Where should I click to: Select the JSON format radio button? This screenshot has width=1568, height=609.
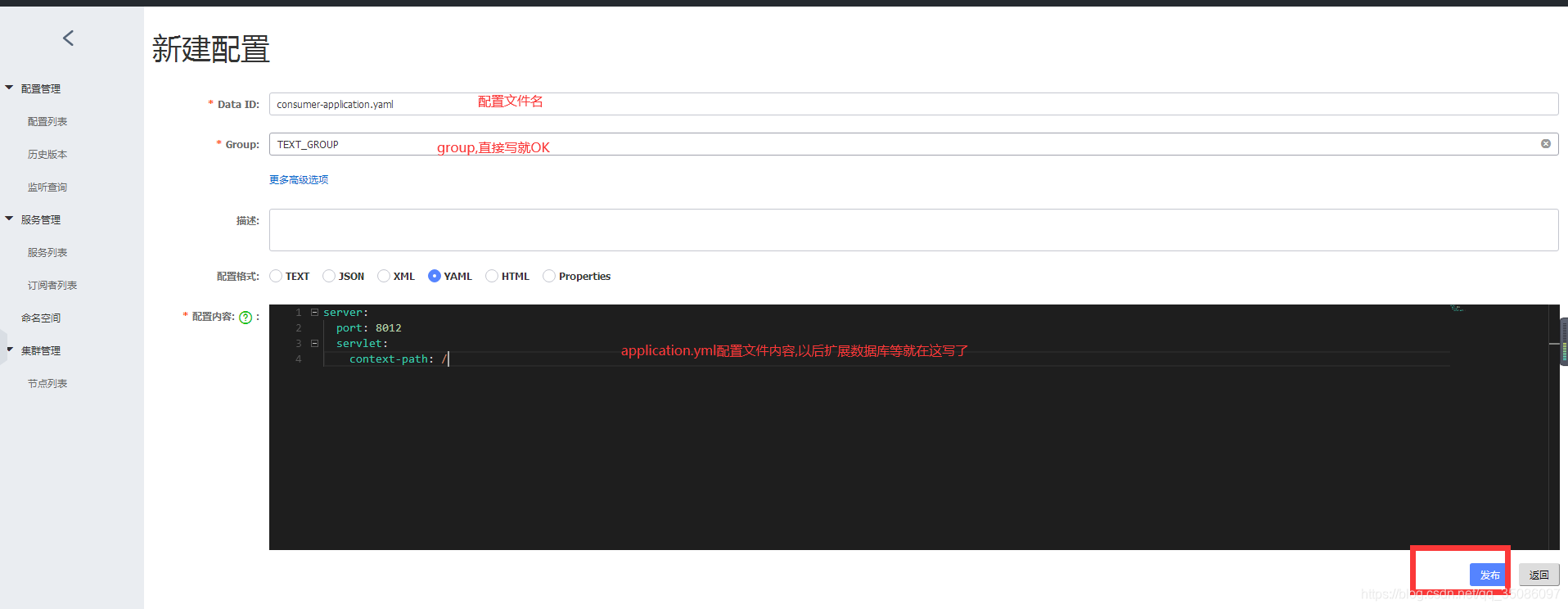point(329,276)
